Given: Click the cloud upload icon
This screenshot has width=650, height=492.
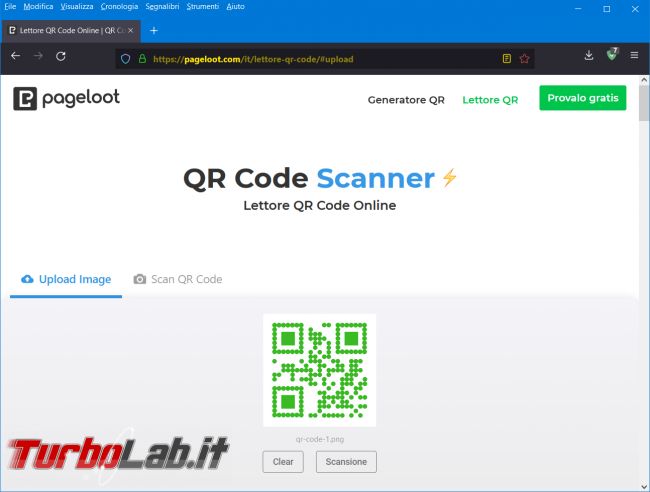Looking at the screenshot, I should point(27,279).
